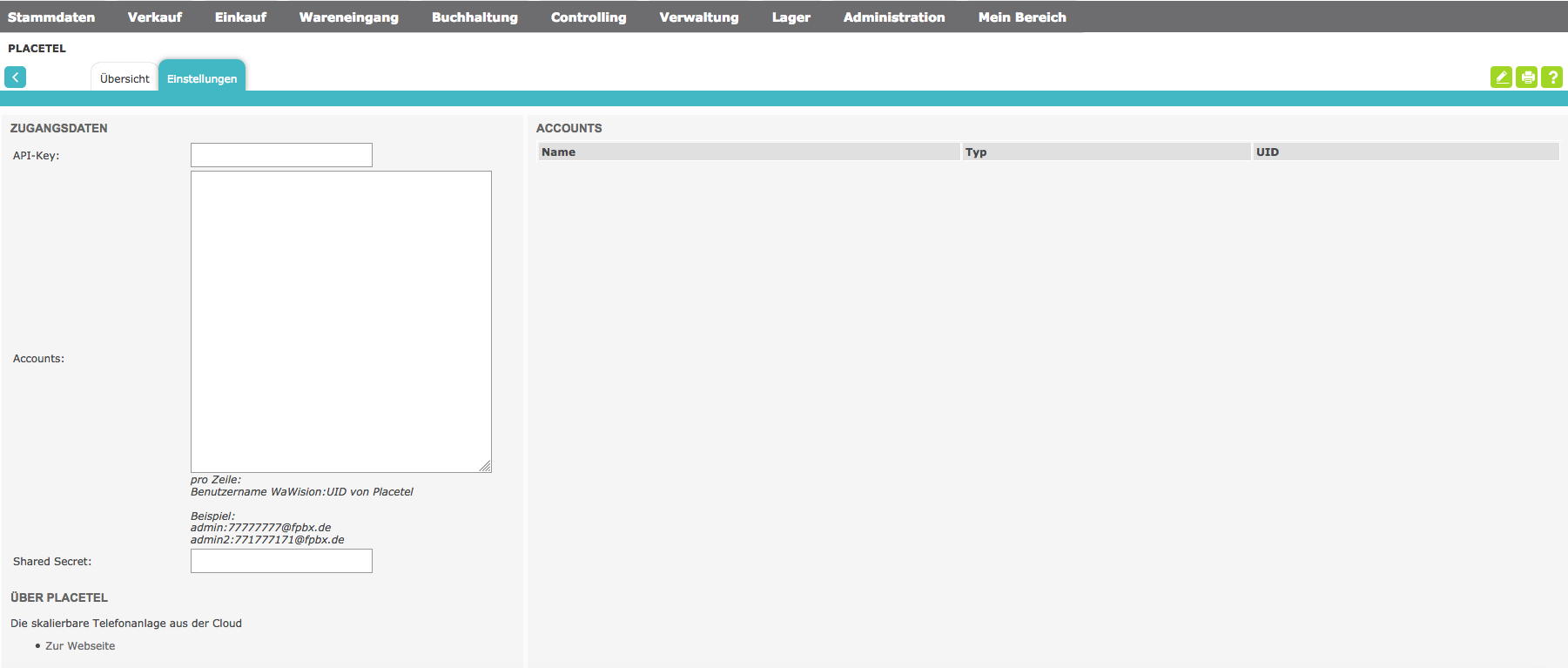Viewport: 1568px width, 668px height.
Task: Click the green printer icon
Action: click(x=1526, y=78)
